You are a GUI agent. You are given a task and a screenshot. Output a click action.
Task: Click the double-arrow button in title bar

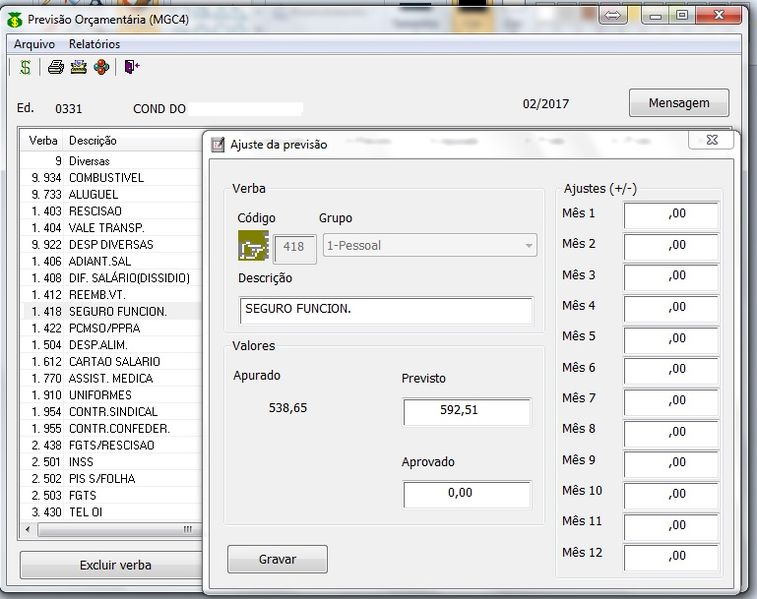click(612, 15)
